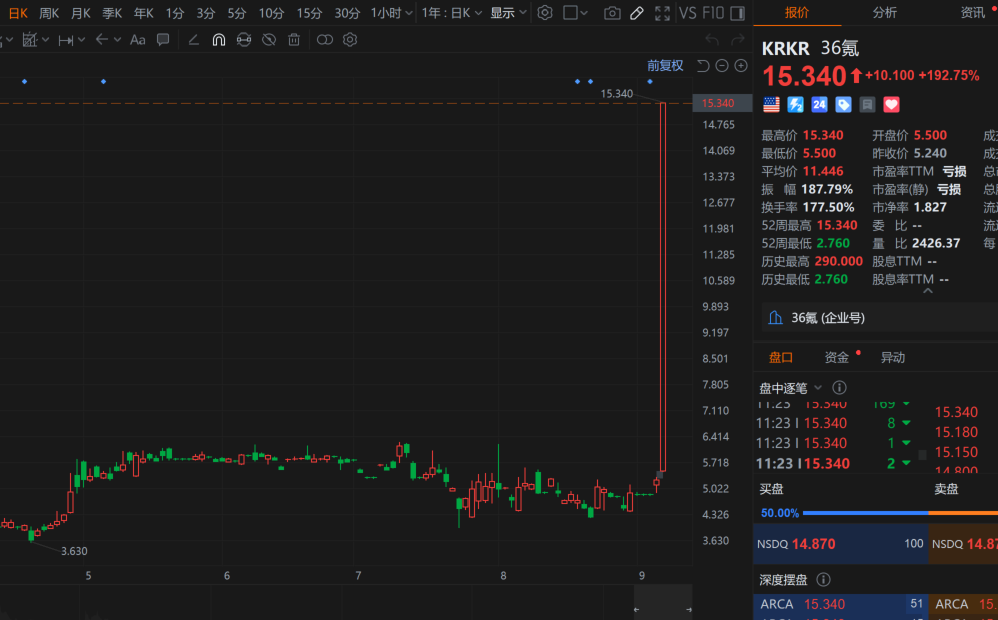Click the gray note bookmark icon
Viewport: 998px width, 620px height.
867,104
